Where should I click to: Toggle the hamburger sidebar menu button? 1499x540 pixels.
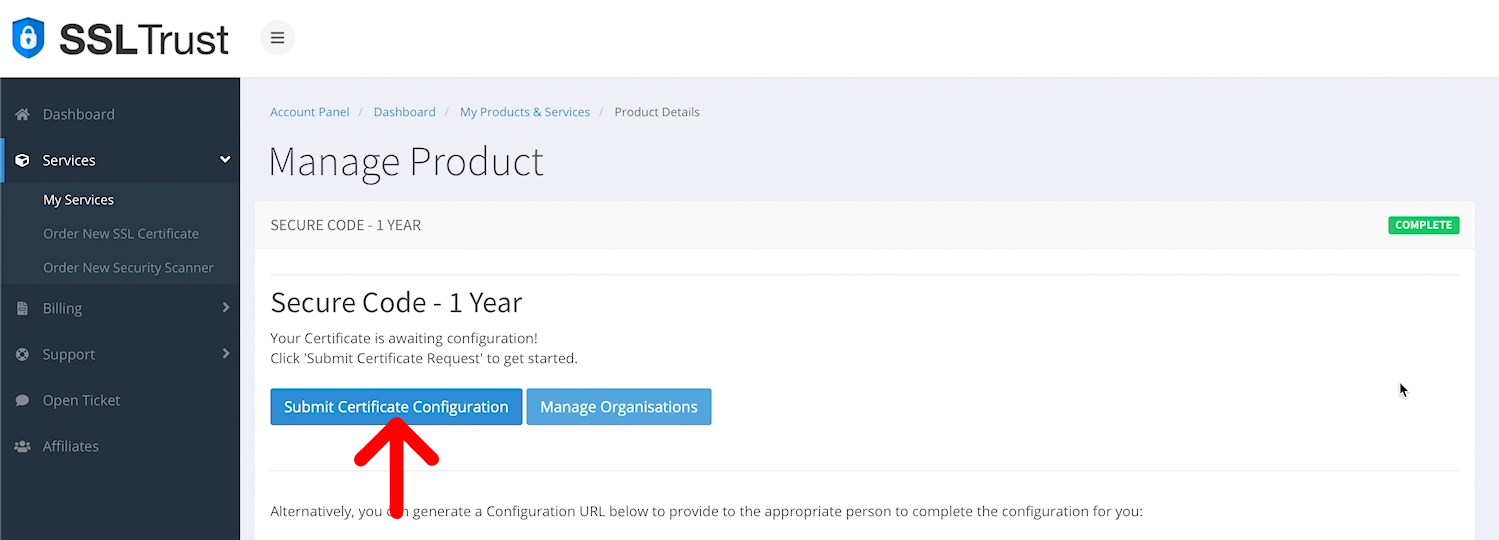click(x=278, y=38)
